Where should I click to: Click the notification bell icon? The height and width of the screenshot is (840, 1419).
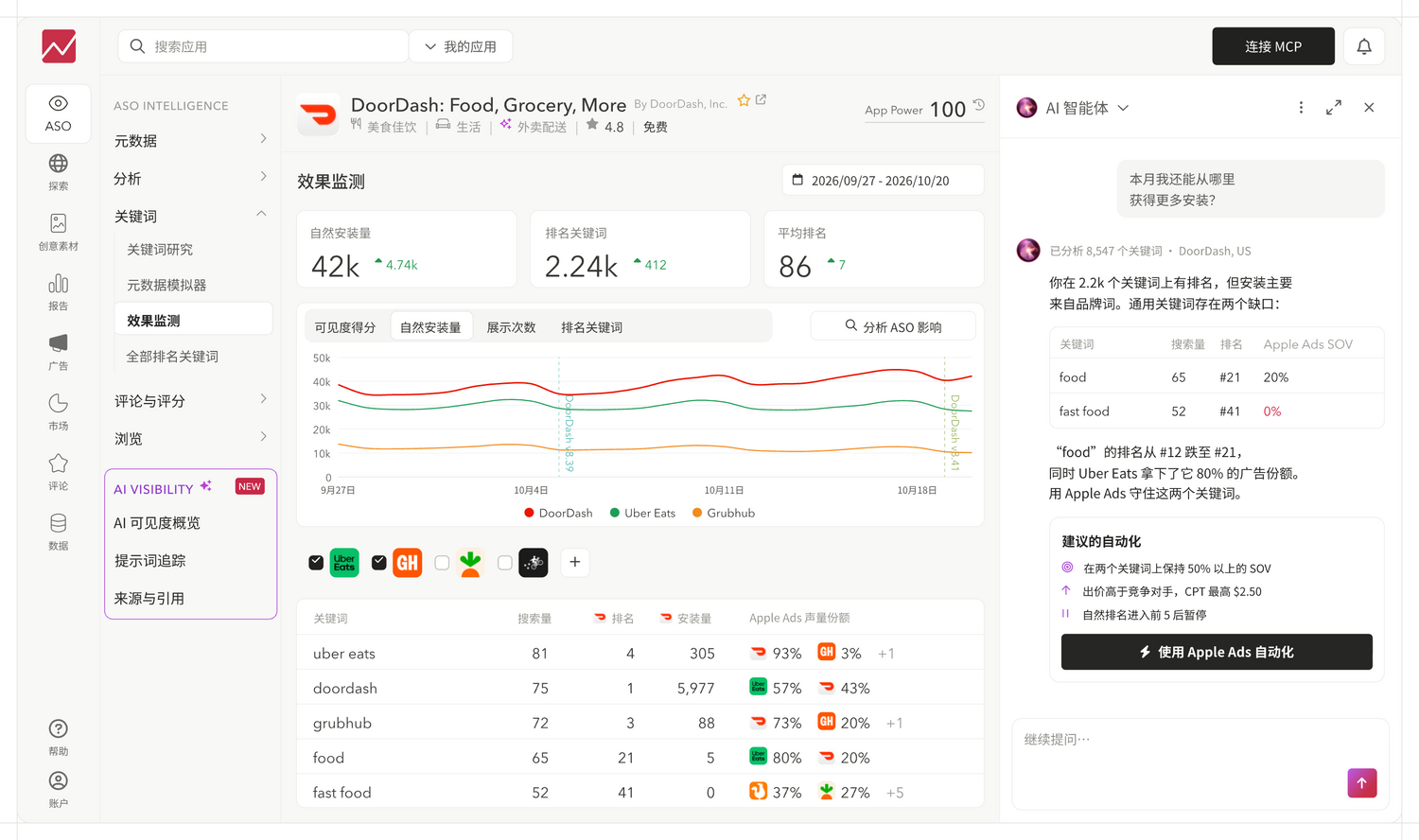[x=1364, y=46]
